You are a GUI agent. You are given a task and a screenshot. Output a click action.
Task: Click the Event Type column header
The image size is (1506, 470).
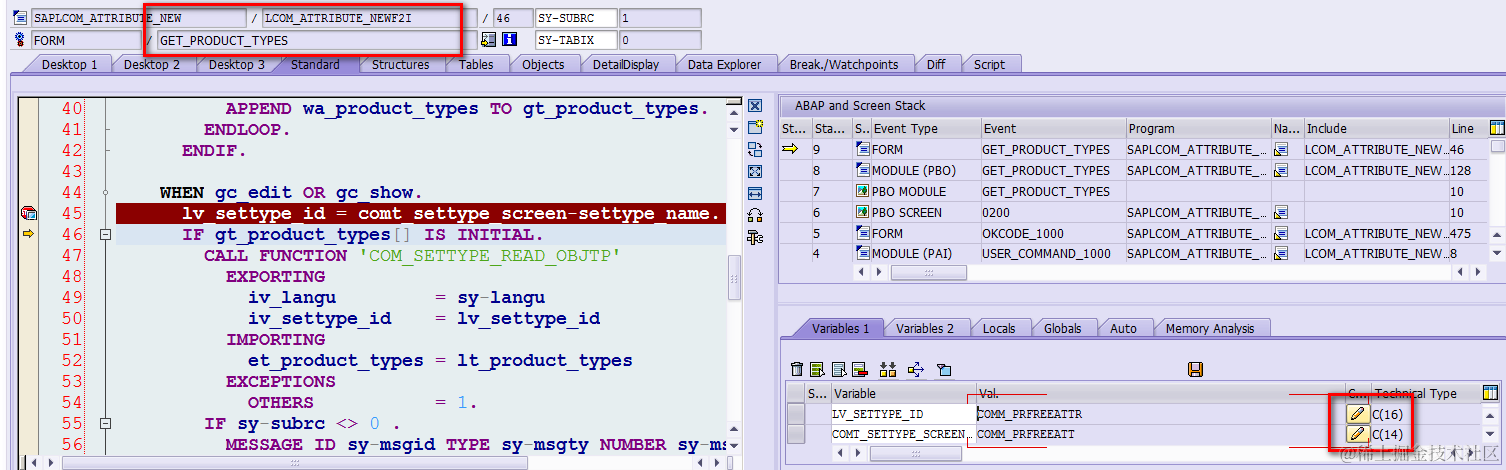925,128
